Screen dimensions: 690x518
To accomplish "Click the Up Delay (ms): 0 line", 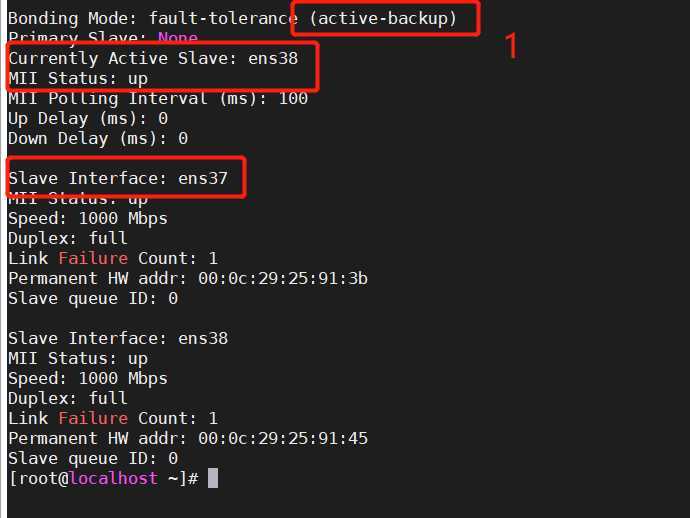I will tap(88, 118).
